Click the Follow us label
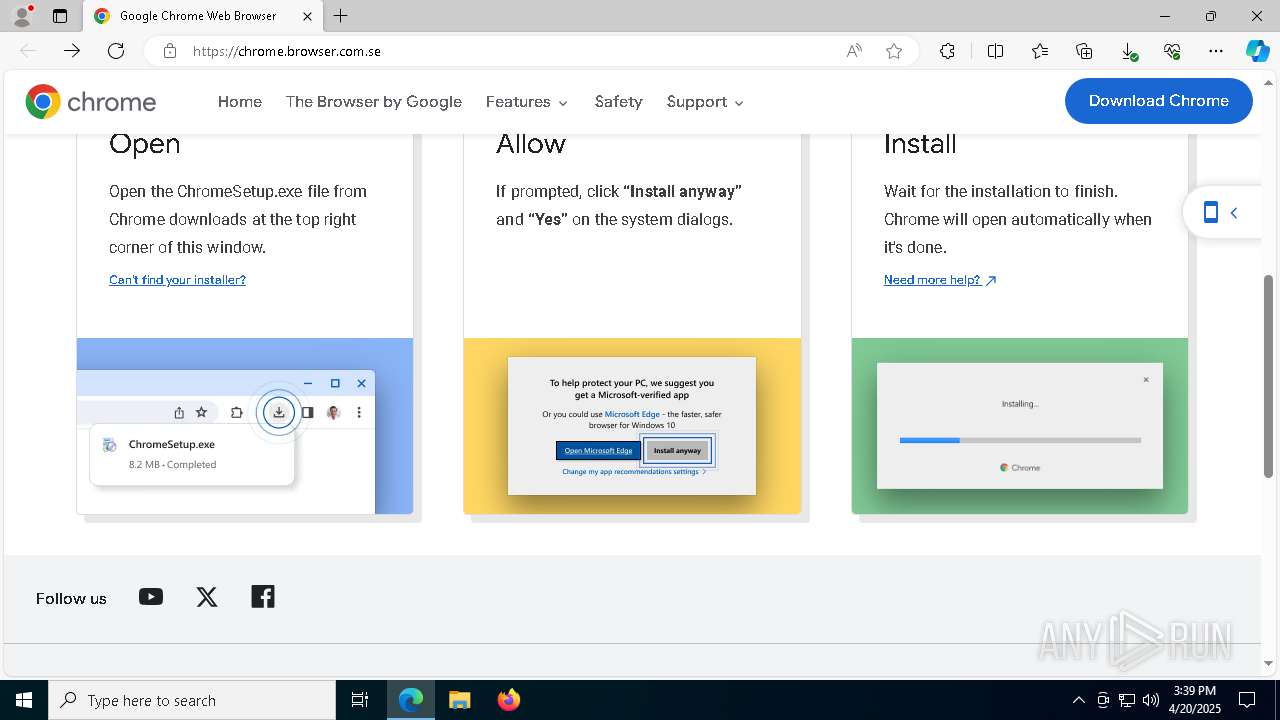Screen dimensions: 1280x720 click(71, 598)
